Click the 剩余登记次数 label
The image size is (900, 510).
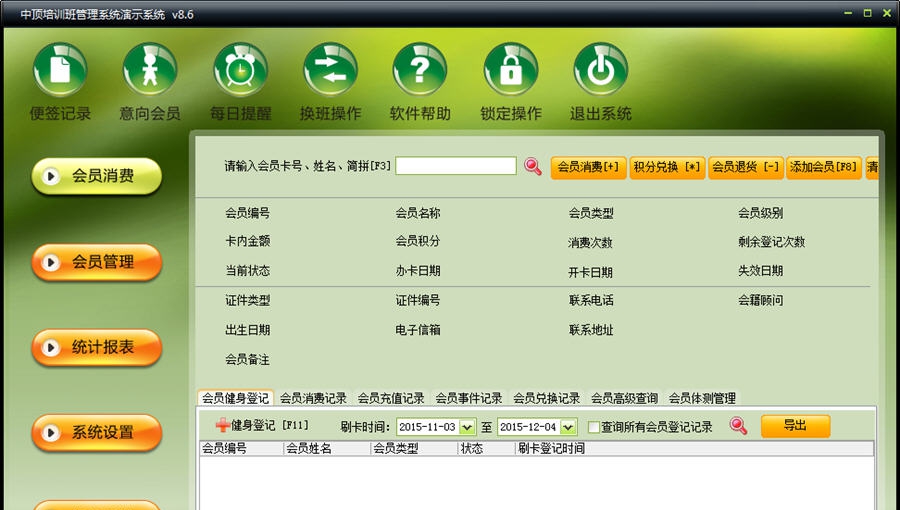coord(772,242)
